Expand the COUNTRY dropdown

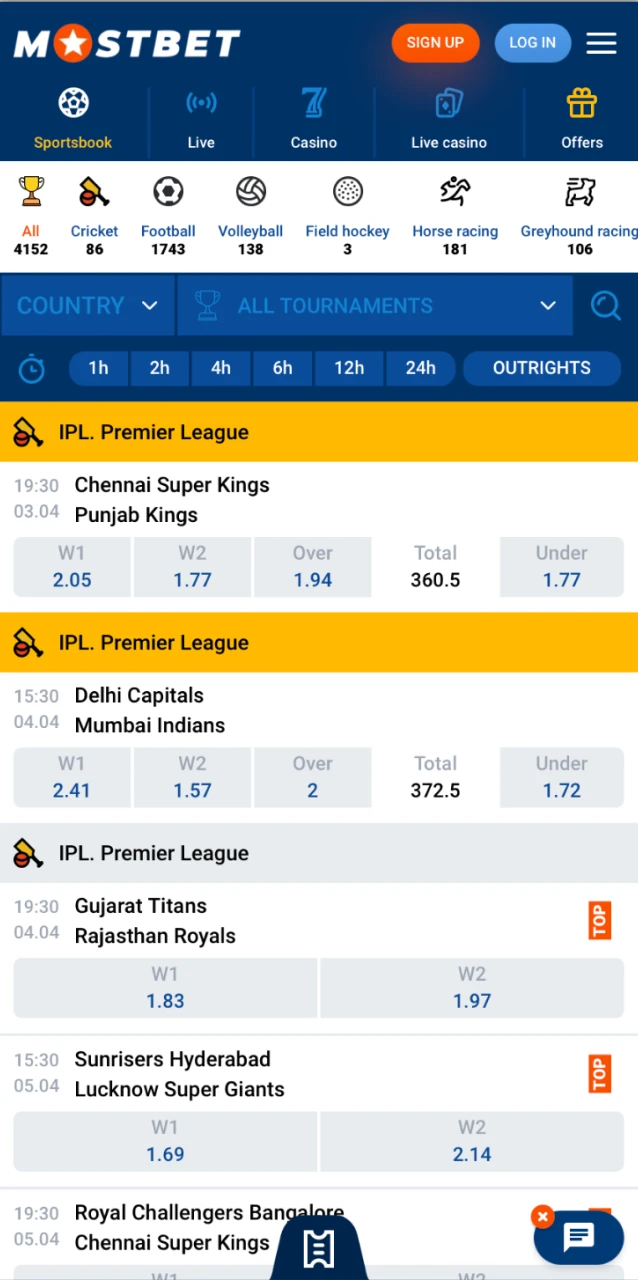click(x=88, y=305)
